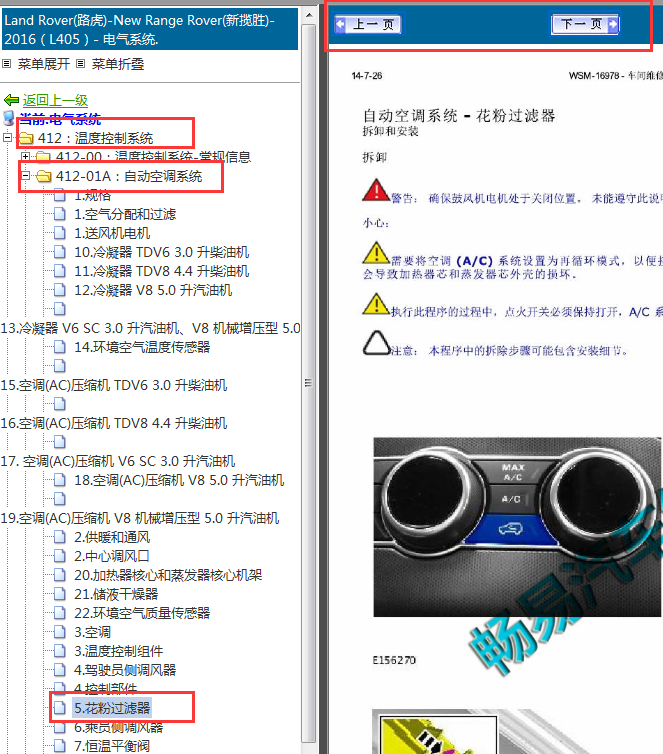663x754 pixels.
Task: Open 1.空气分配和过滤 document
Action: tap(125, 214)
